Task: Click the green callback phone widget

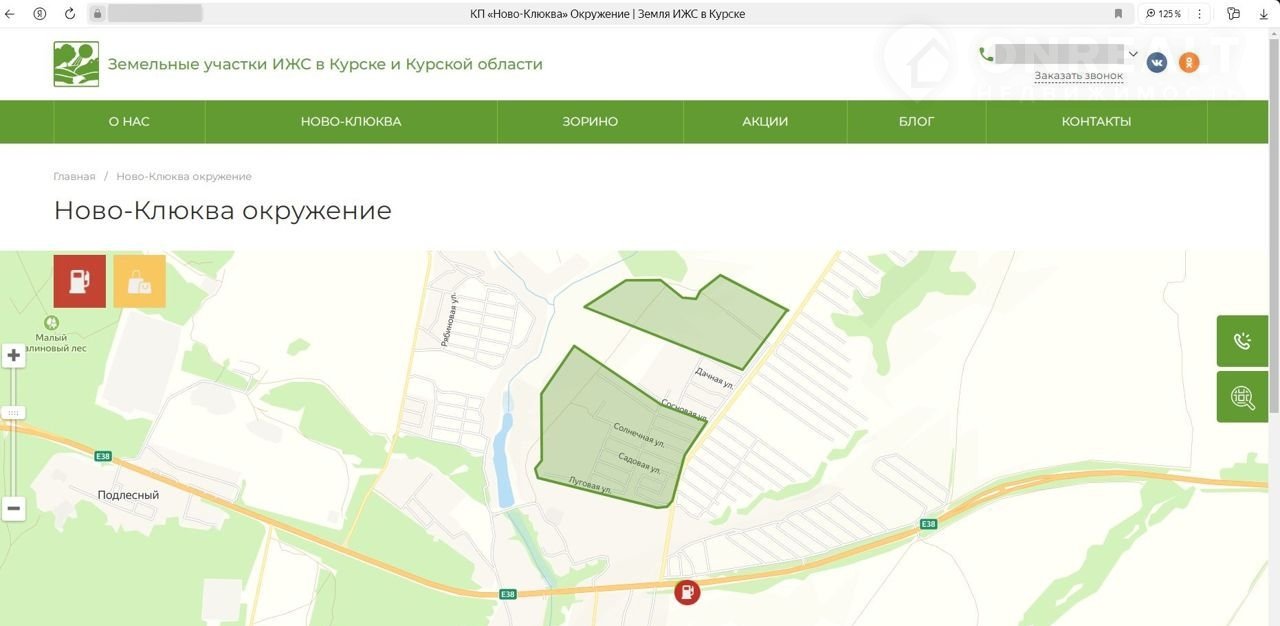Action: coord(1242,341)
